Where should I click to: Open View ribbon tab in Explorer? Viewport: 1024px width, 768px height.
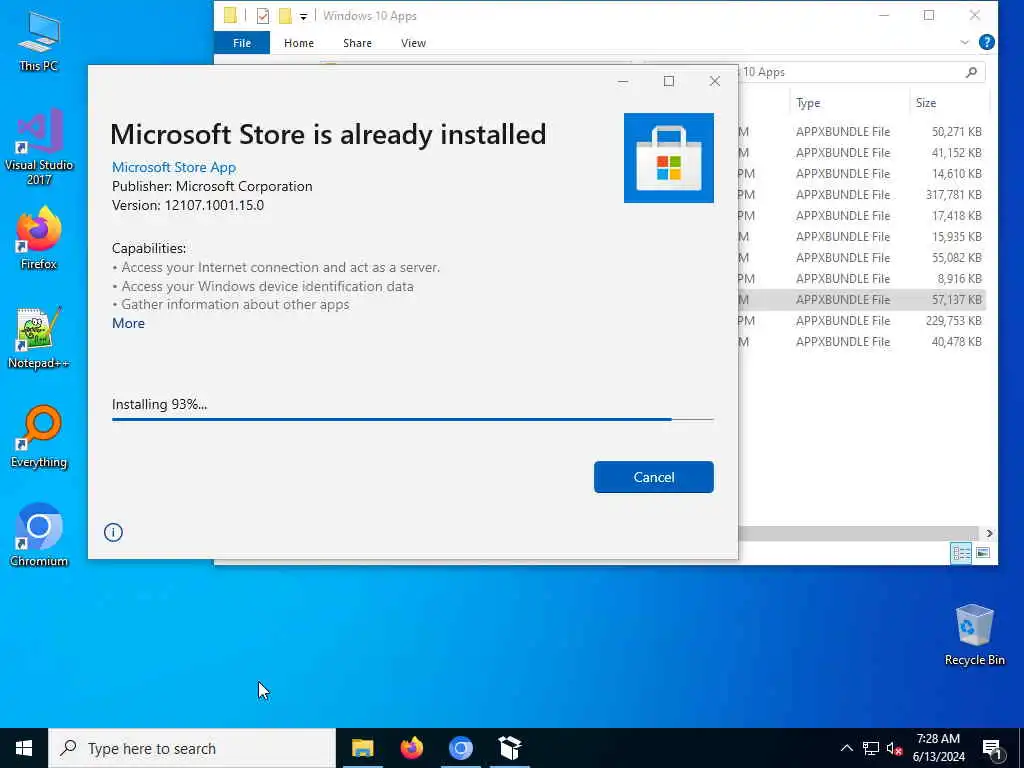click(413, 43)
